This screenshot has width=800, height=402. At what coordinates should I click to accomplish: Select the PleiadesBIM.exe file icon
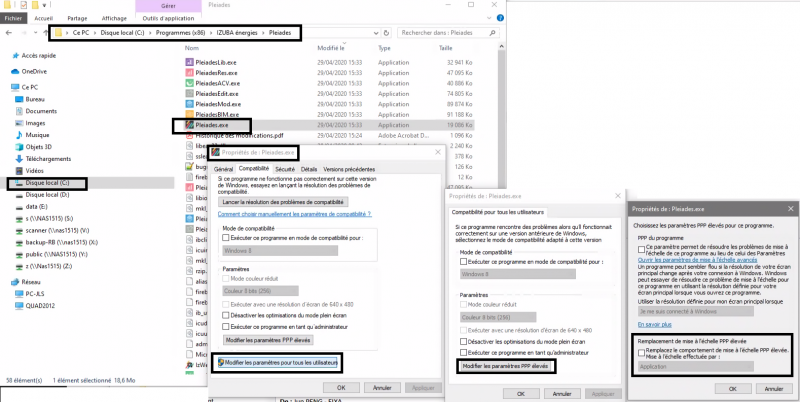tap(189, 114)
